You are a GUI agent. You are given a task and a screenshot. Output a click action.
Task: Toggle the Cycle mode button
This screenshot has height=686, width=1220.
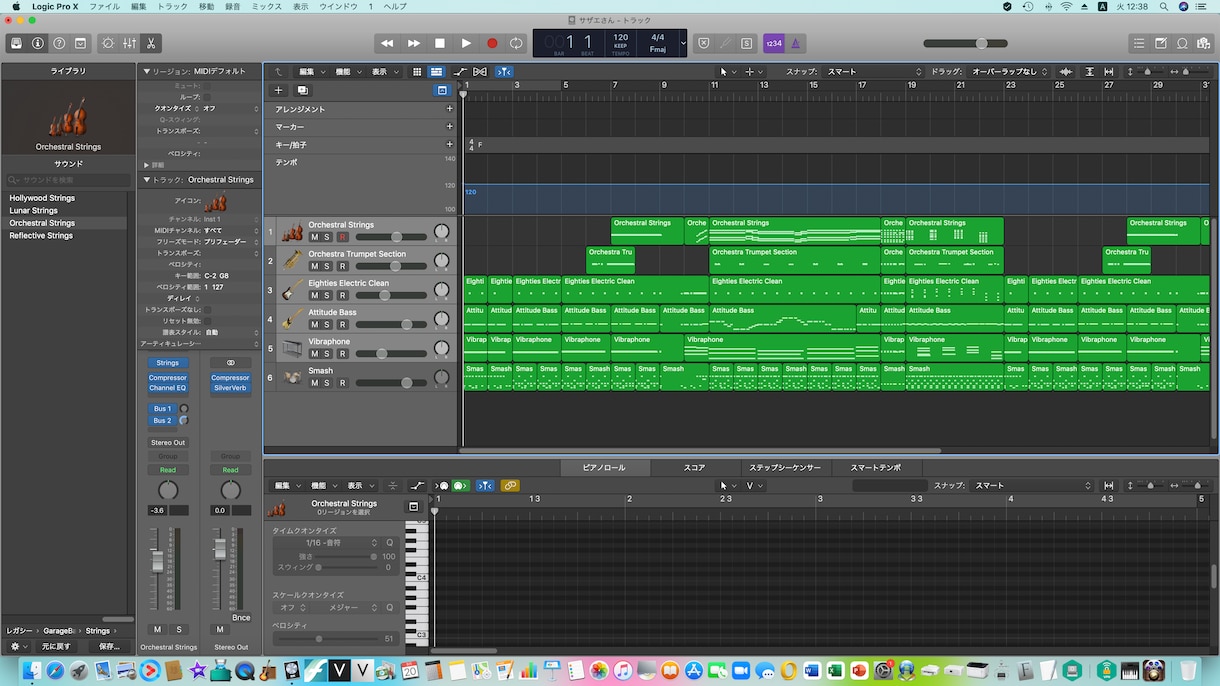[x=516, y=43]
